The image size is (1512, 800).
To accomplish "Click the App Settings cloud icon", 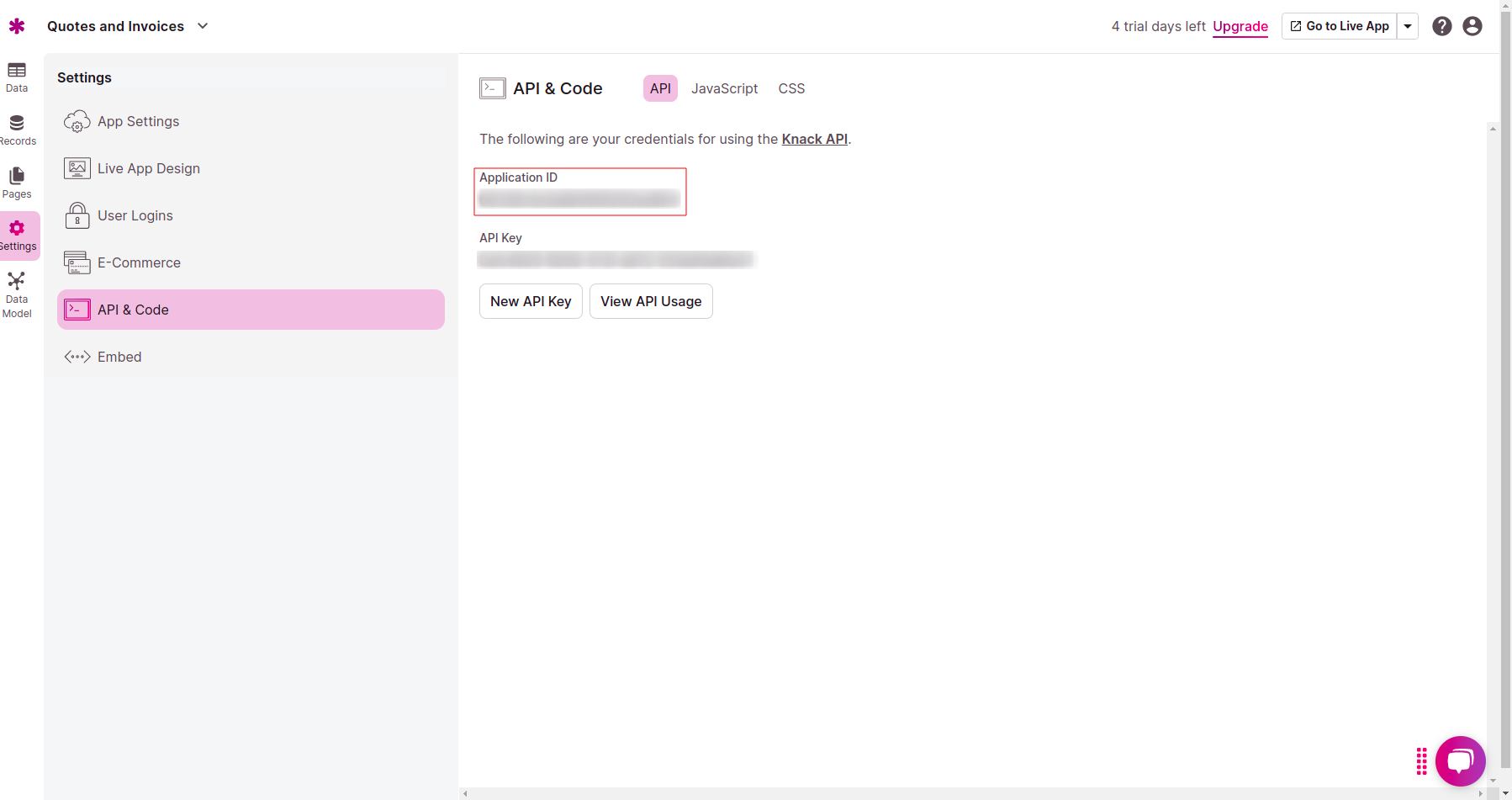I will click(x=77, y=121).
